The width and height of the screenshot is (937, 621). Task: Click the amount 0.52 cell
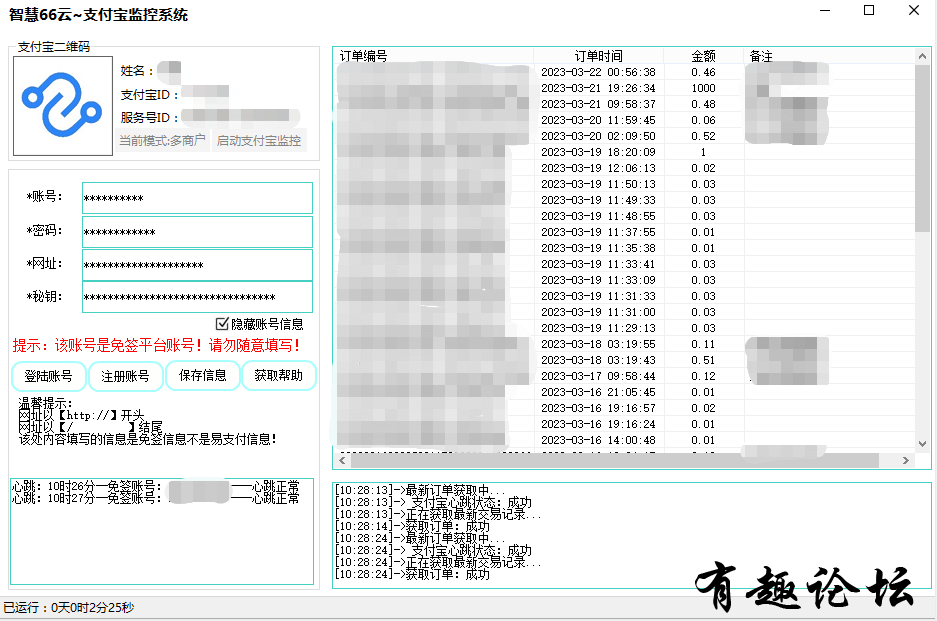703,136
